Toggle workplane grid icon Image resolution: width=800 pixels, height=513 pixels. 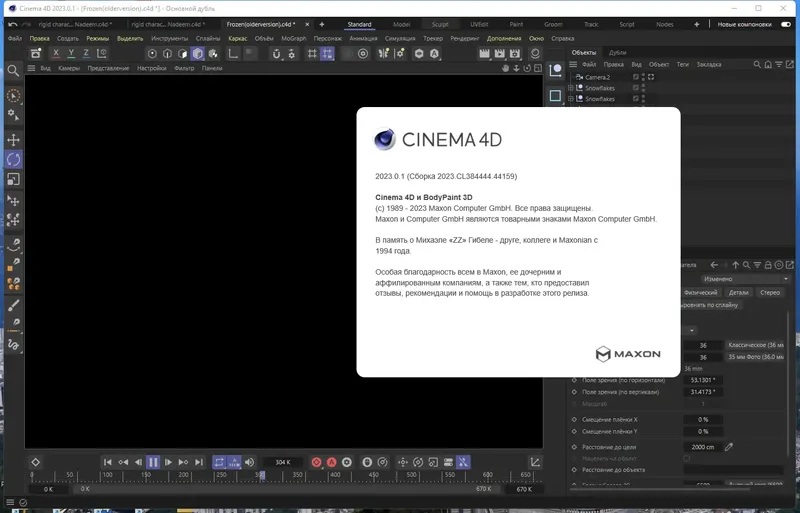tap(312, 54)
